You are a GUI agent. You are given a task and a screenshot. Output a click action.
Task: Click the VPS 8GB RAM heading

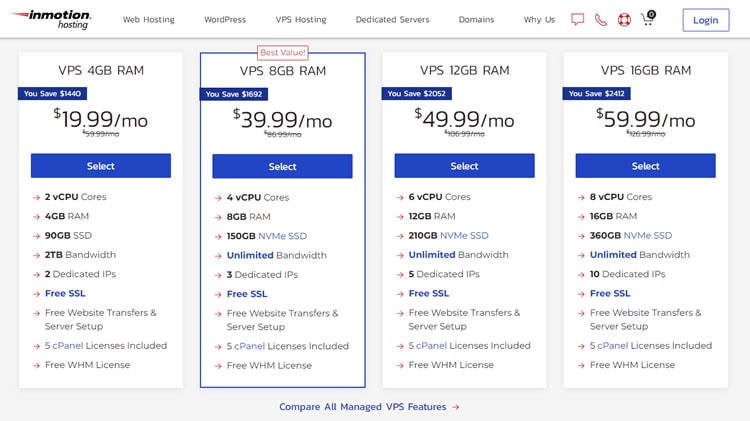[x=283, y=71]
